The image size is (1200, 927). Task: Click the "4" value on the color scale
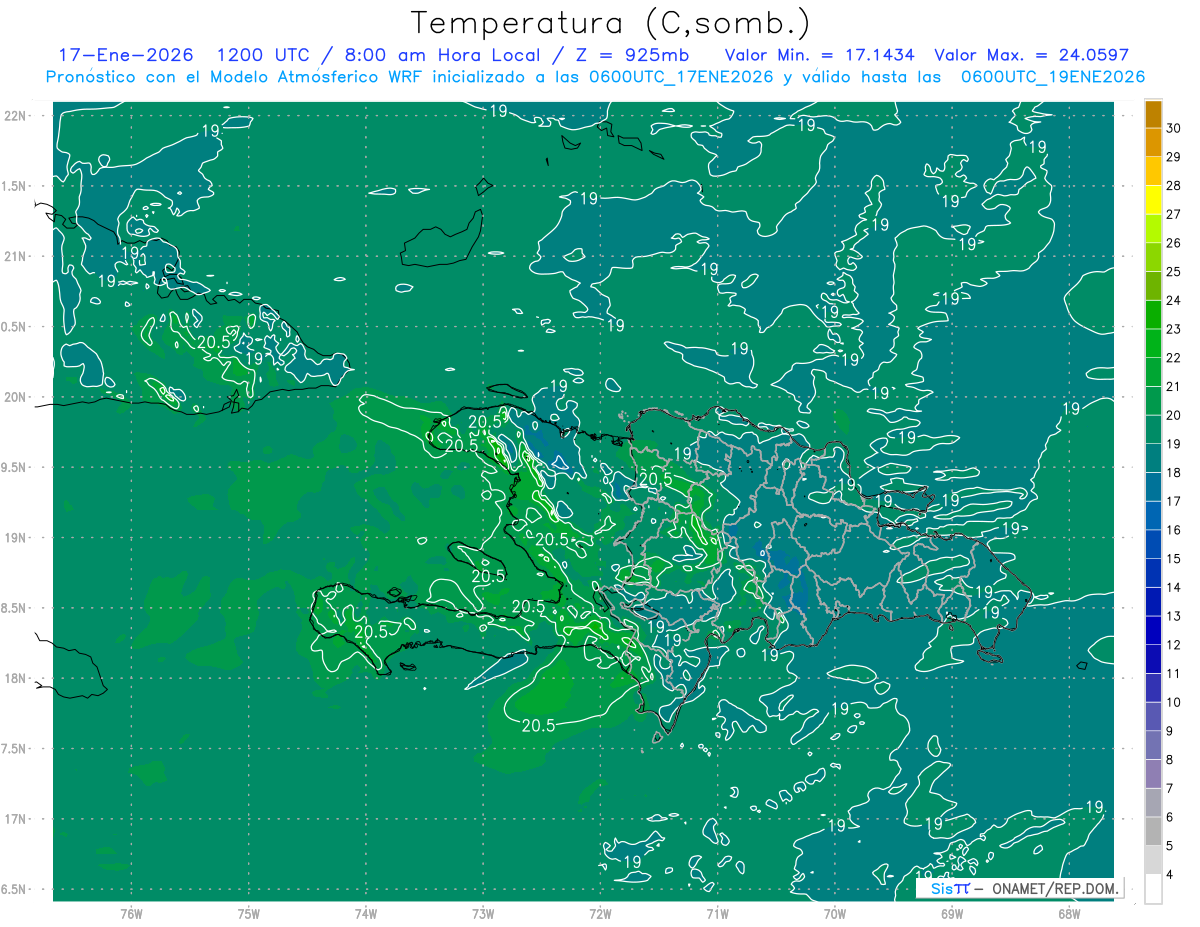pos(1170,876)
